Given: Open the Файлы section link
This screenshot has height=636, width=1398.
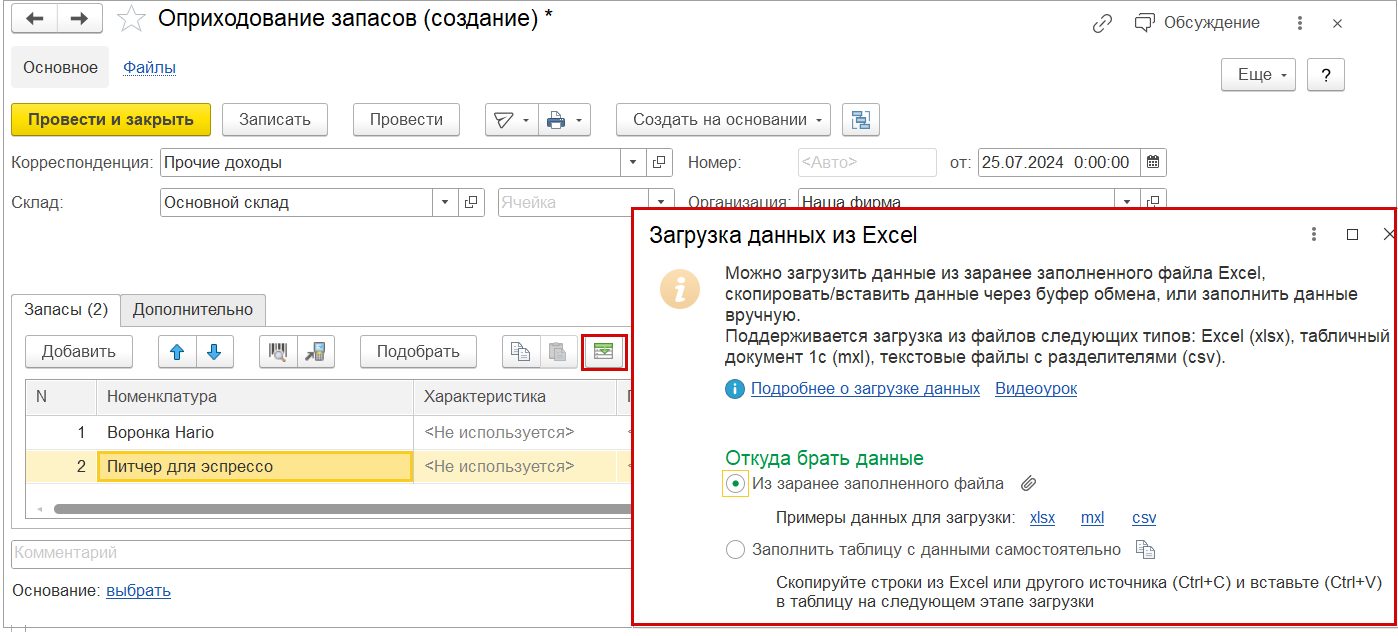Looking at the screenshot, I should 149,68.
